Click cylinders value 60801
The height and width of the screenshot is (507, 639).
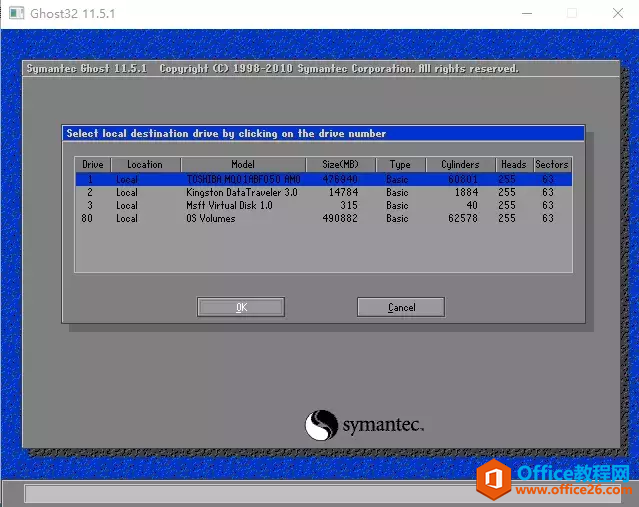click(x=463, y=179)
